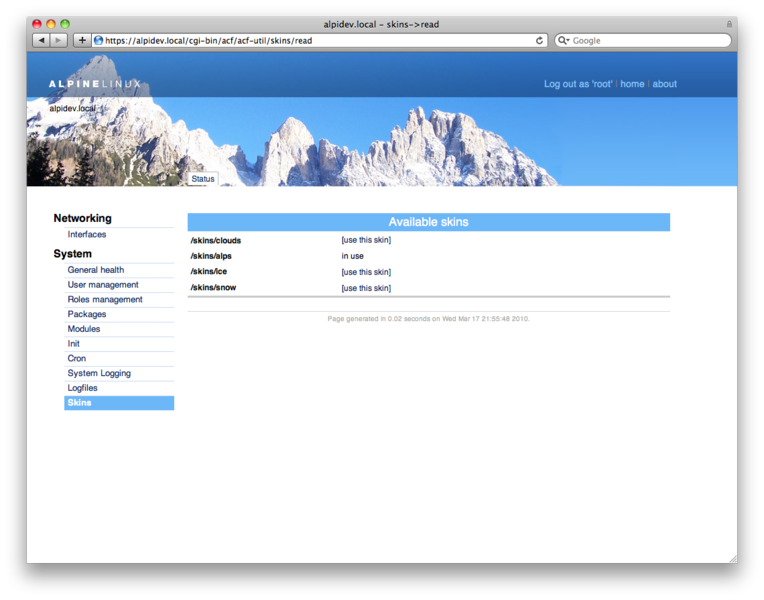Click the System section heading

tap(73, 253)
